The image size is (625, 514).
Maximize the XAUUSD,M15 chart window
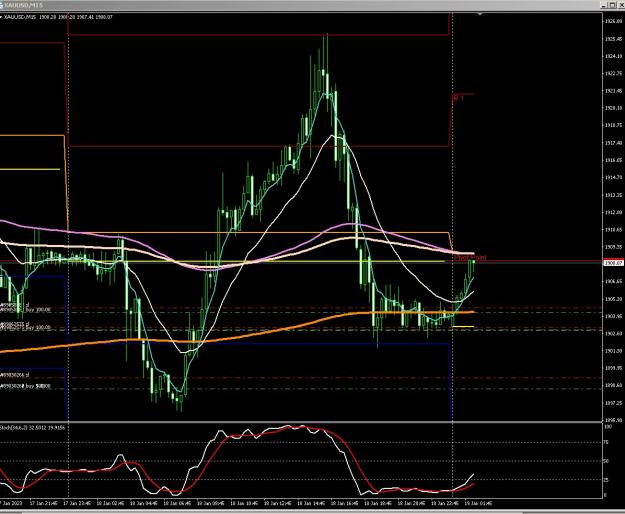[x=613, y=5]
